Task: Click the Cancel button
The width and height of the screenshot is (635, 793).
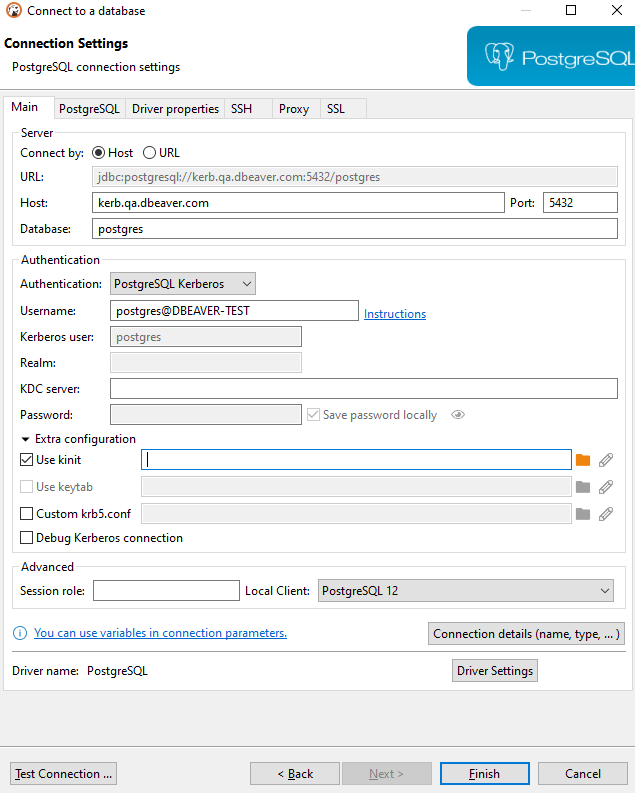Action: point(583,774)
